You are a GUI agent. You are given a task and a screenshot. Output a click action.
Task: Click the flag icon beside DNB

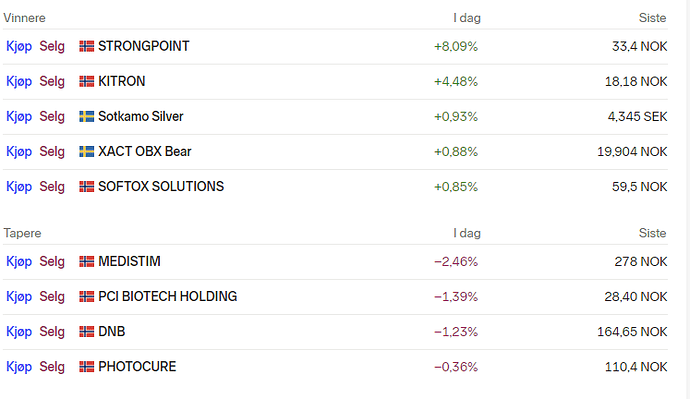click(x=86, y=331)
